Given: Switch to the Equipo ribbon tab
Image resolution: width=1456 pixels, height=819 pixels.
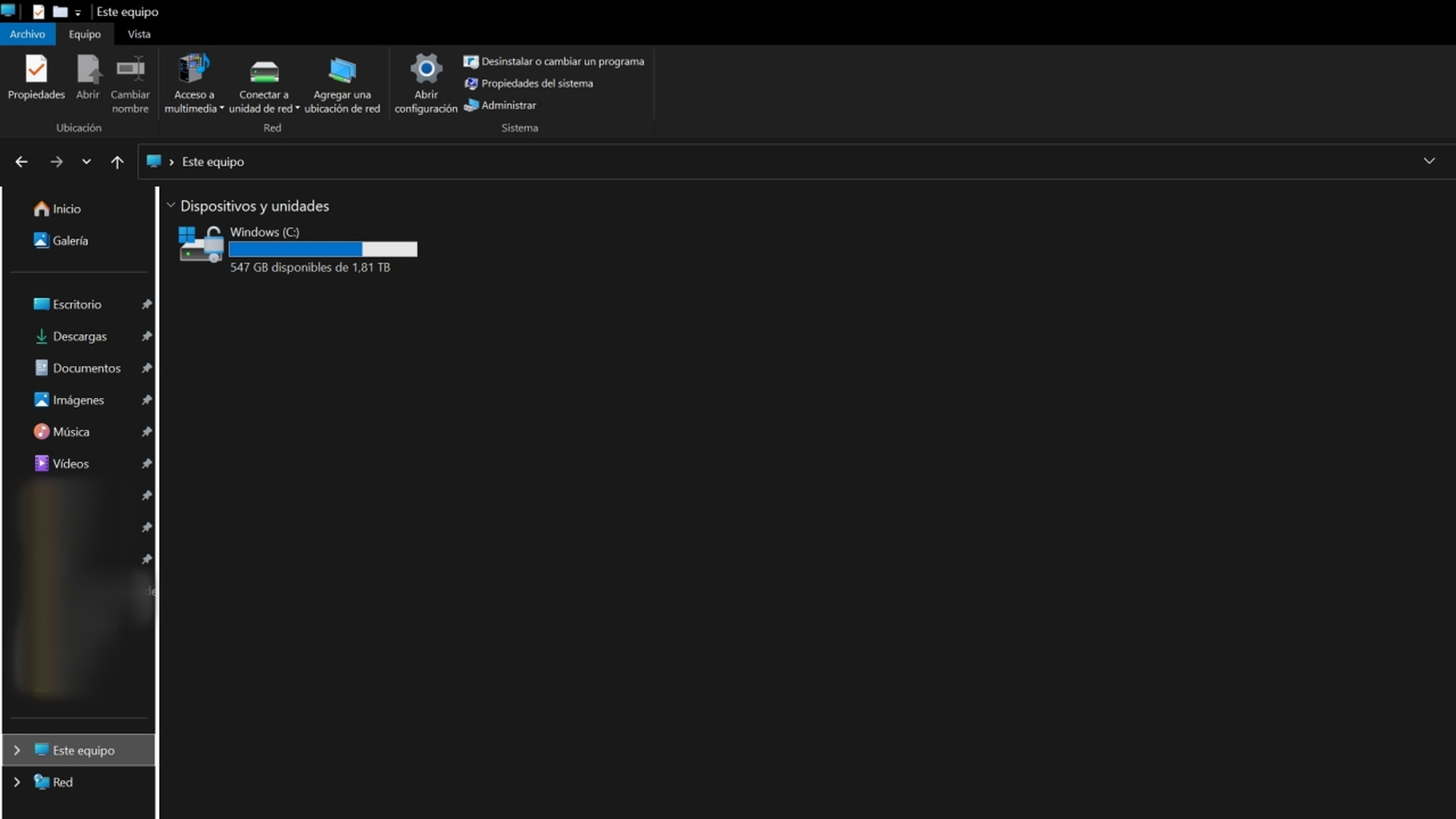Looking at the screenshot, I should tap(85, 34).
